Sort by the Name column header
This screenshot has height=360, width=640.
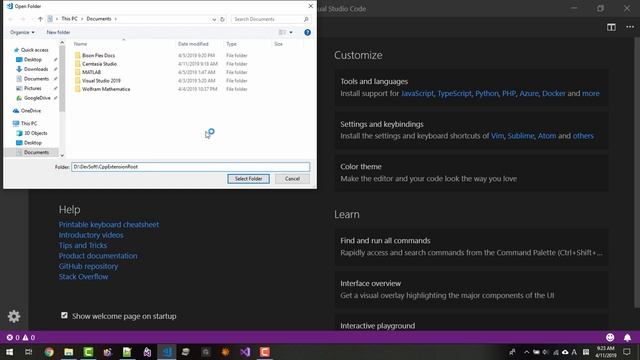(x=80, y=44)
